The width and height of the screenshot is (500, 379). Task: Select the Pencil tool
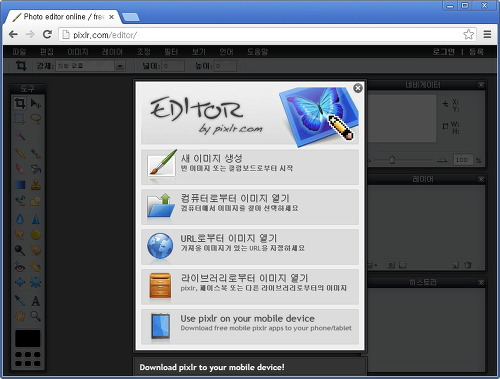pyautogui.click(x=20, y=153)
